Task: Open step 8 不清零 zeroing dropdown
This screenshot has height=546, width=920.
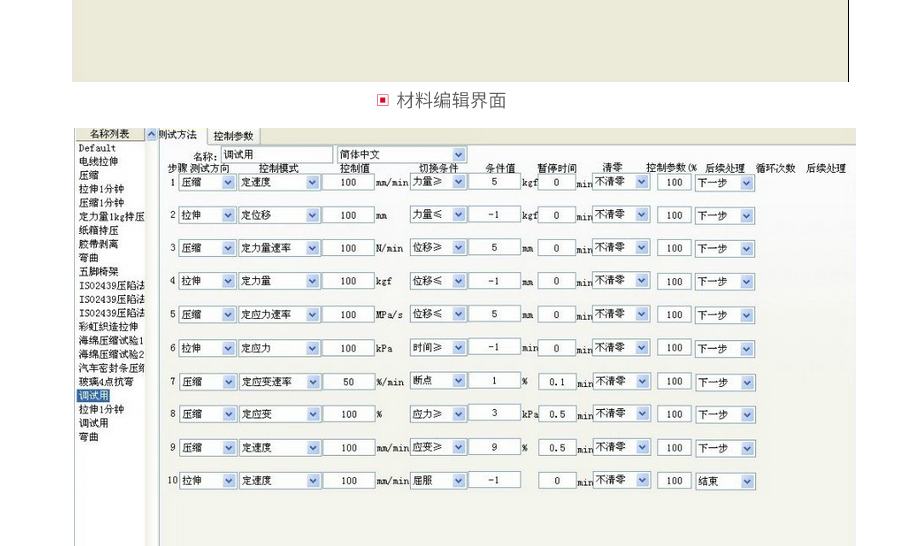Action: (x=641, y=414)
